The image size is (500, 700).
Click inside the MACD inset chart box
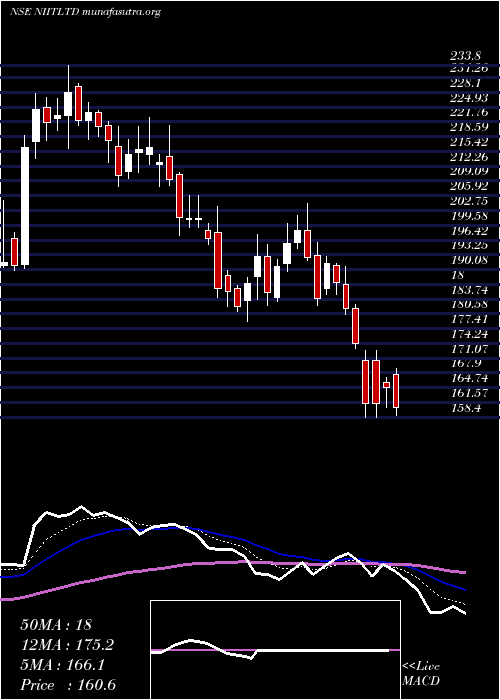pyautogui.click(x=275, y=650)
